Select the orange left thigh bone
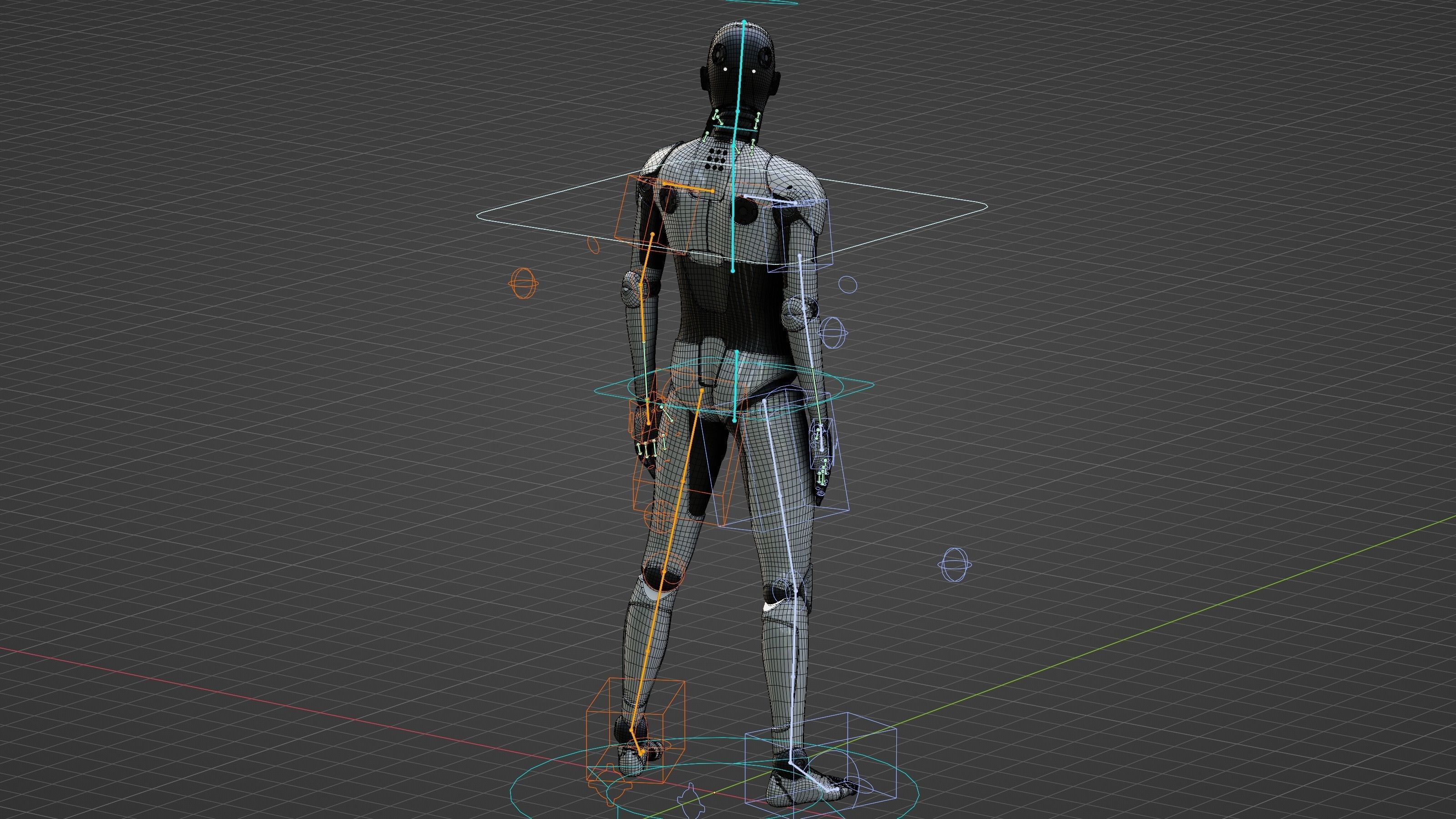This screenshot has height=819, width=1456. (x=683, y=481)
